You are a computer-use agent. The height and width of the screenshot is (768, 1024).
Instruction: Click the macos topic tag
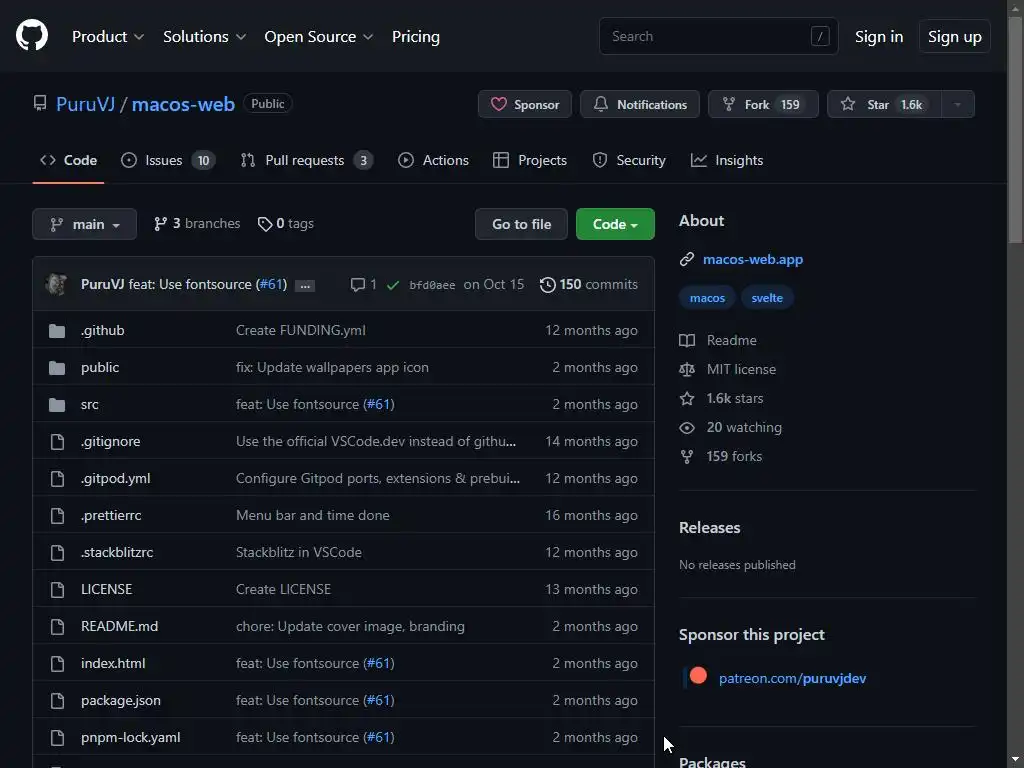click(707, 298)
